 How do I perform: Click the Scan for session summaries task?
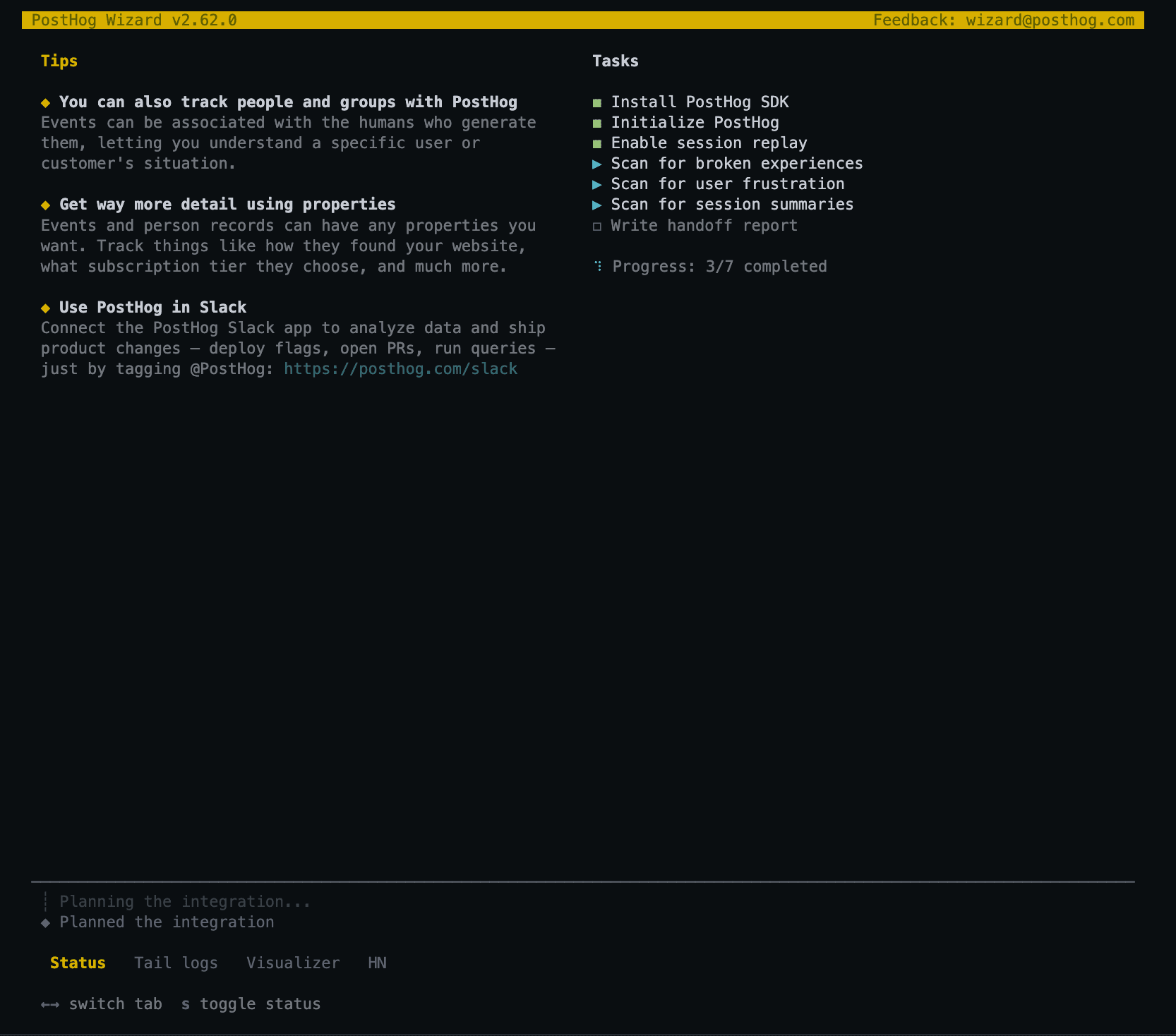point(733,205)
